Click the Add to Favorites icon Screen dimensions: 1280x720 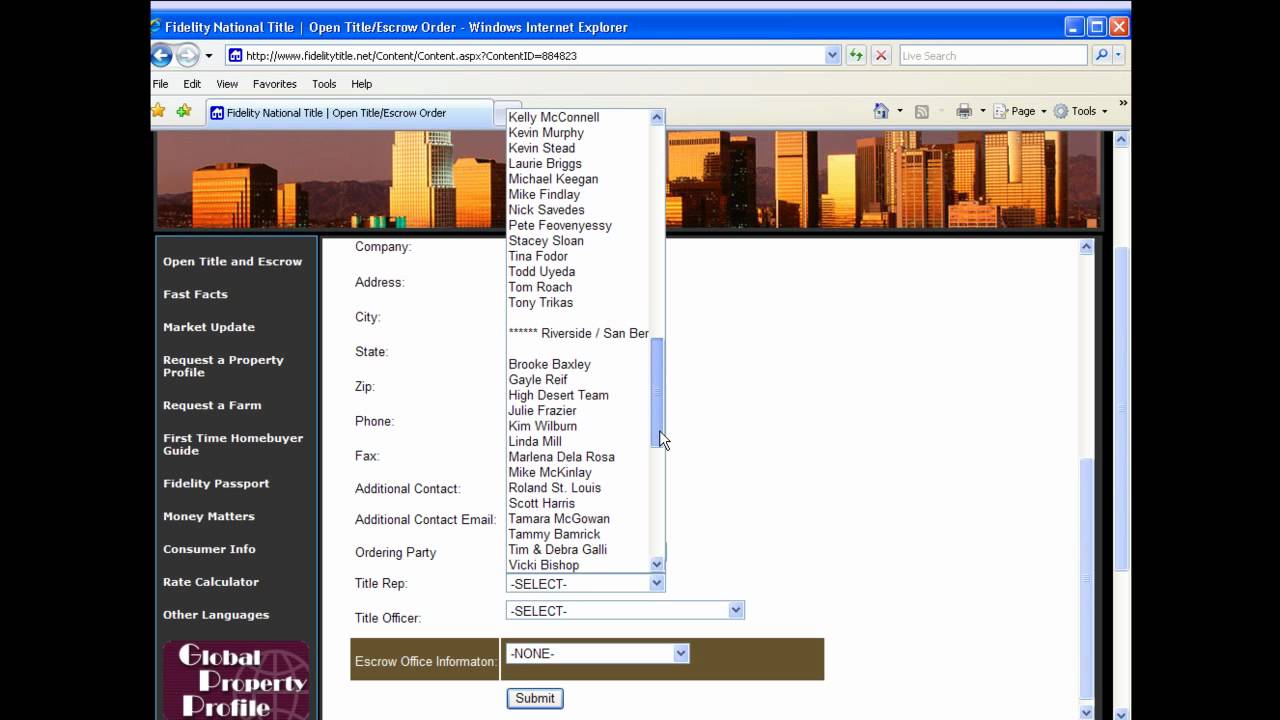(184, 111)
